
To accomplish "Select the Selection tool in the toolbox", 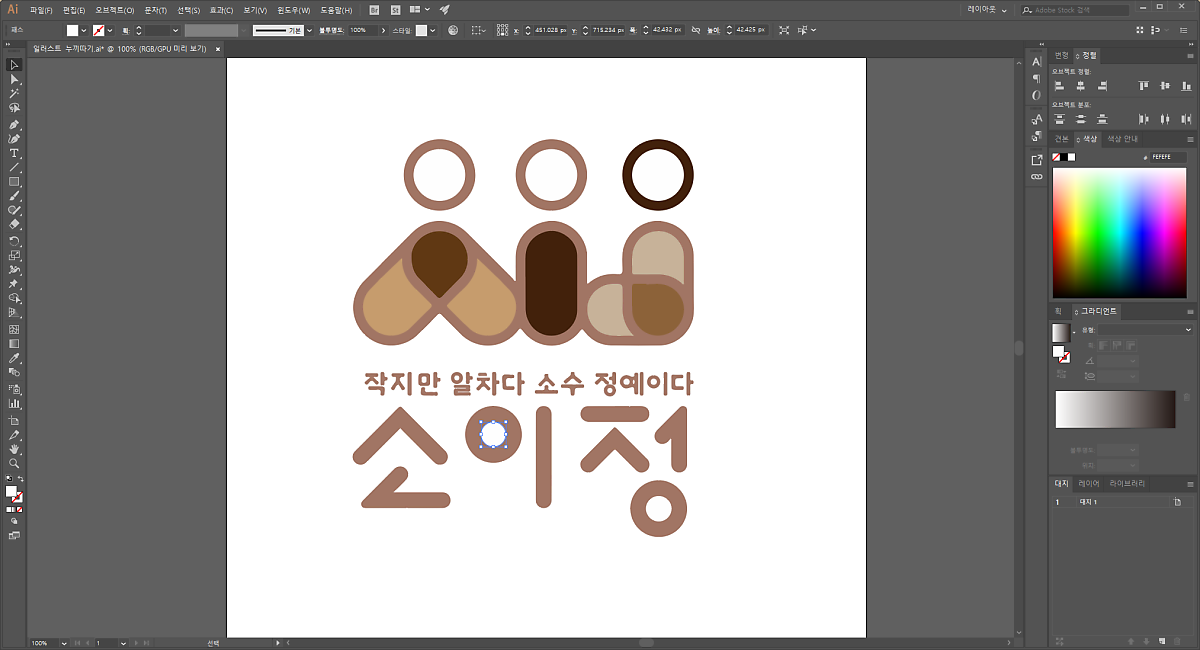I will pyautogui.click(x=14, y=64).
